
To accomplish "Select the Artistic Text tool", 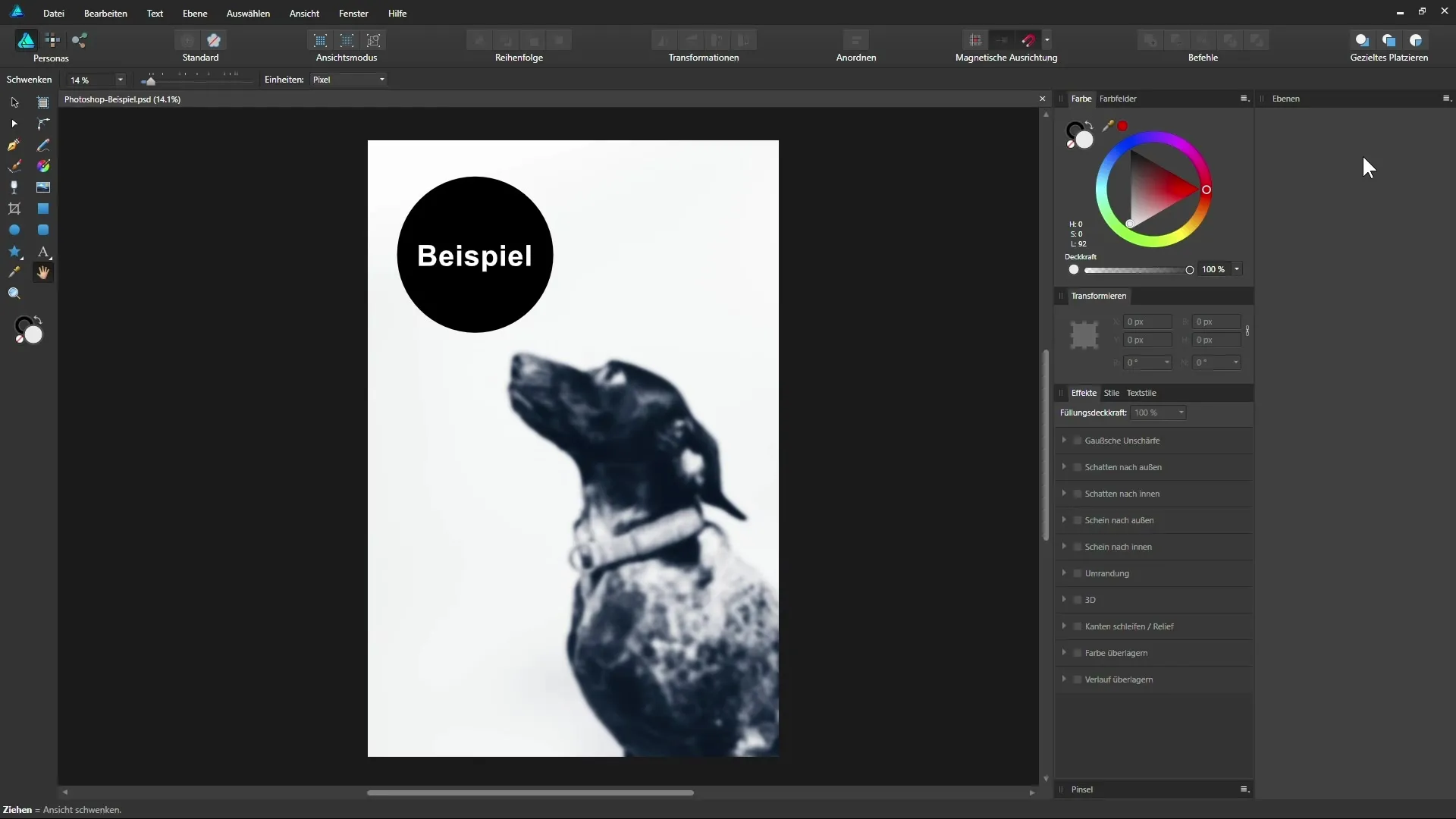I will (43, 251).
